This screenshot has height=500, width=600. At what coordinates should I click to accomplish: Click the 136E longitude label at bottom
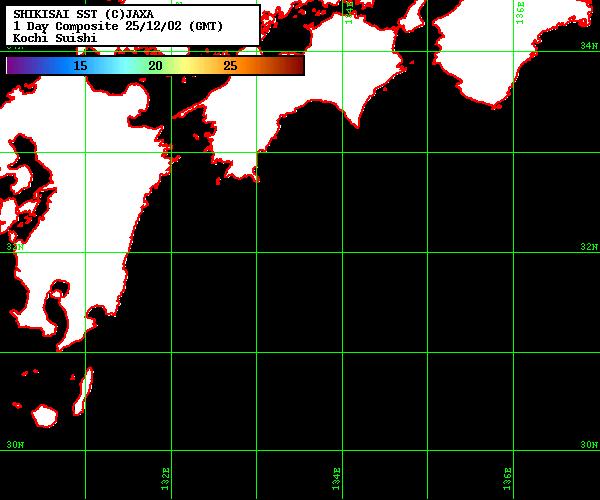pos(508,478)
